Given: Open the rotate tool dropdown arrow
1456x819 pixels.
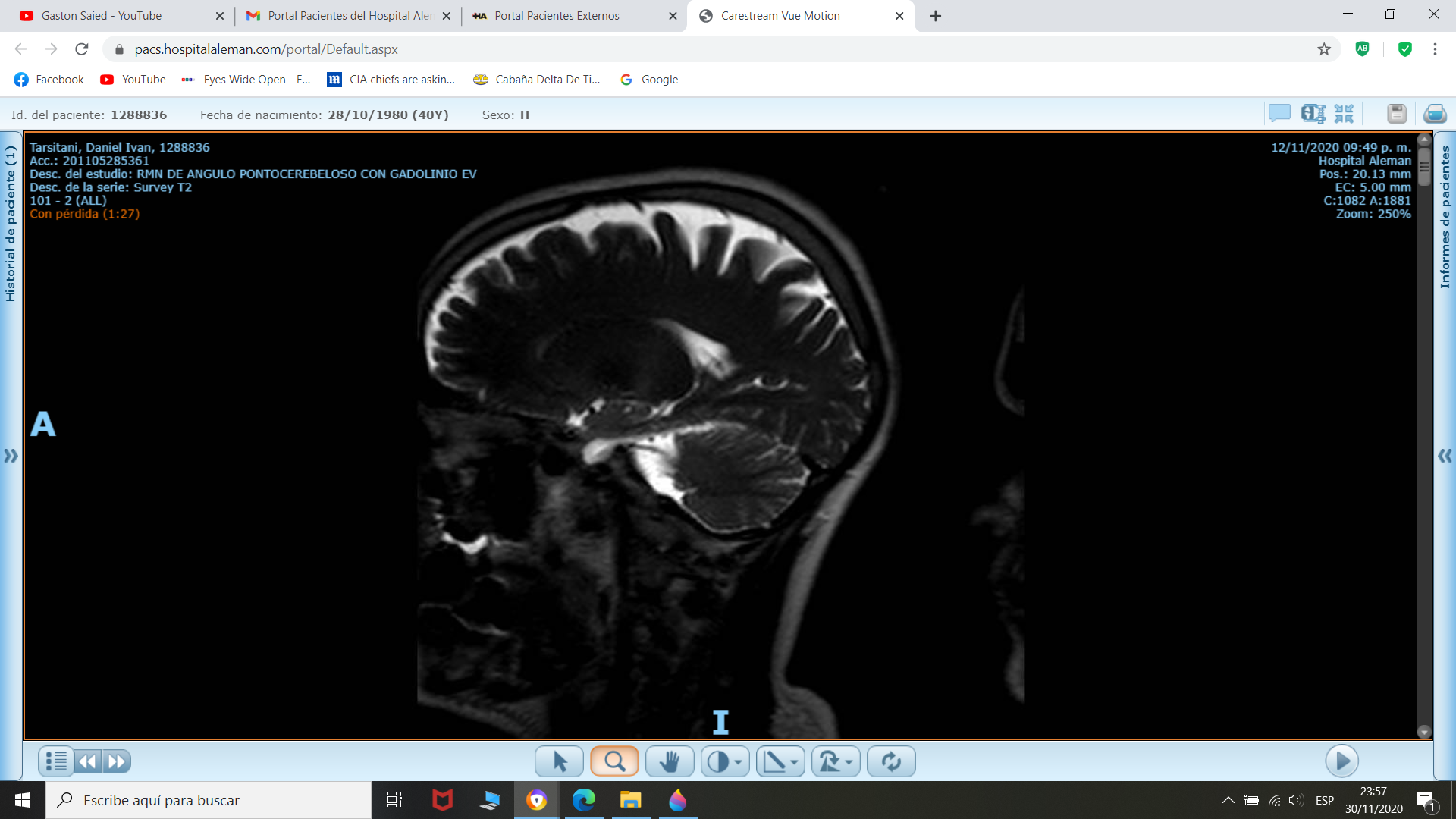Looking at the screenshot, I should (849, 762).
